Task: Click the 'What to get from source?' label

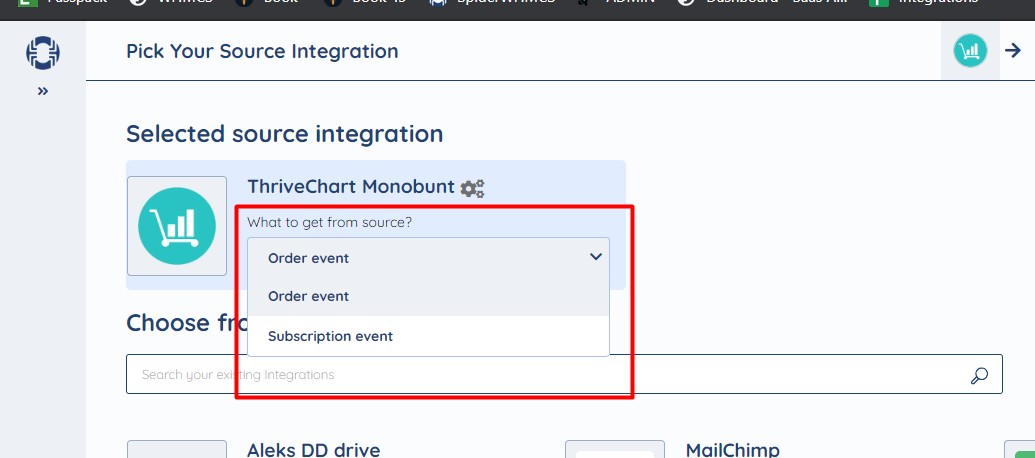Action: (x=329, y=222)
